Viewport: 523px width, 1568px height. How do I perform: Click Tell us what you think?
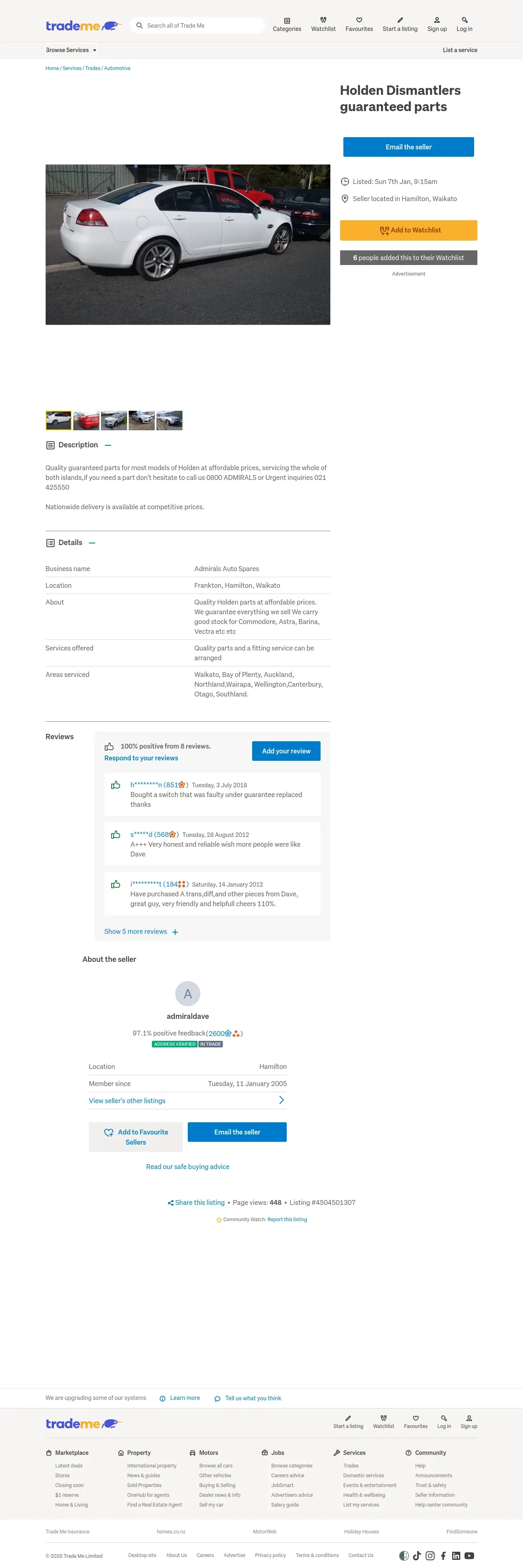248,1398
